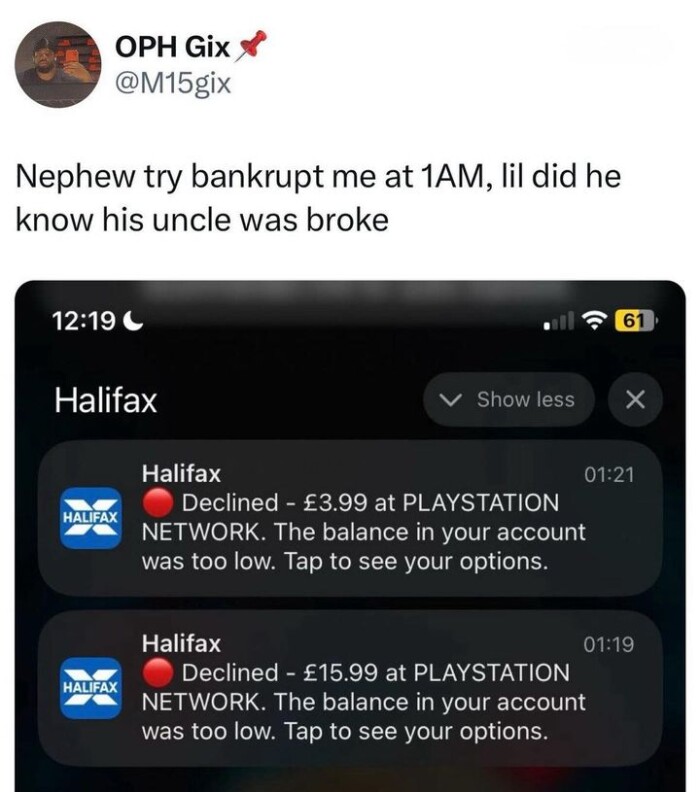Tap the Wi-Fi icon in status bar
Viewport: 700px width, 792px height.
(x=594, y=320)
